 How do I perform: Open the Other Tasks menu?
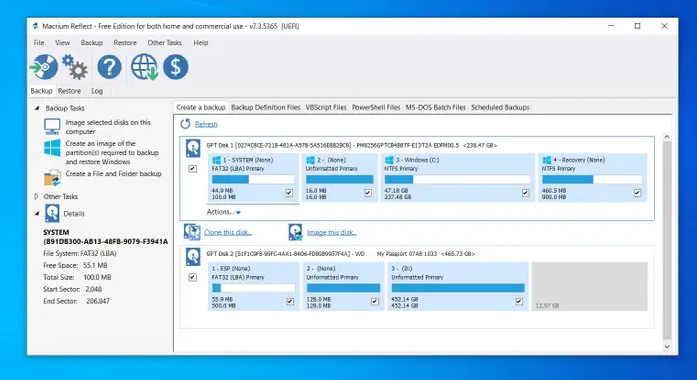pos(164,43)
